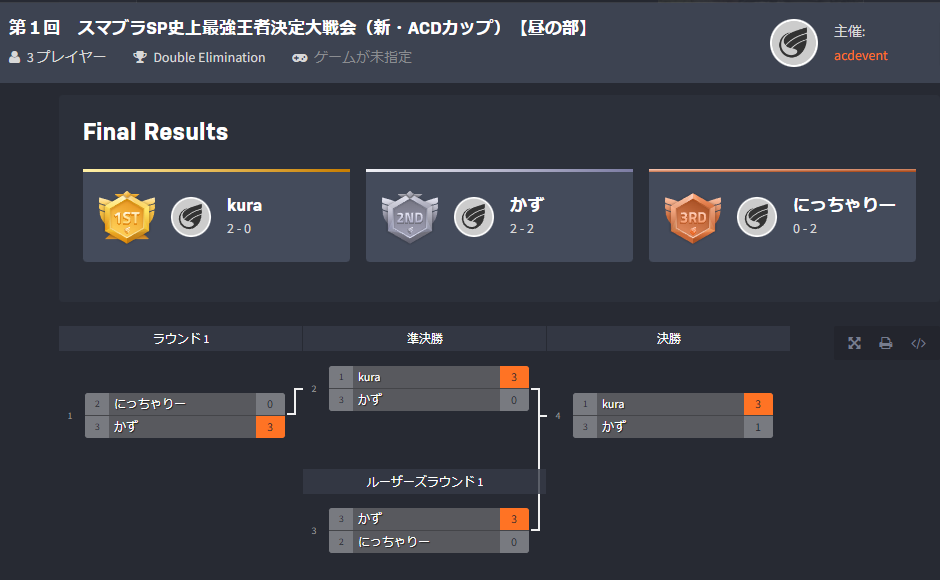Click かず's avatar in the 2ND card
The width and height of the screenshot is (940, 580).
(x=473, y=215)
